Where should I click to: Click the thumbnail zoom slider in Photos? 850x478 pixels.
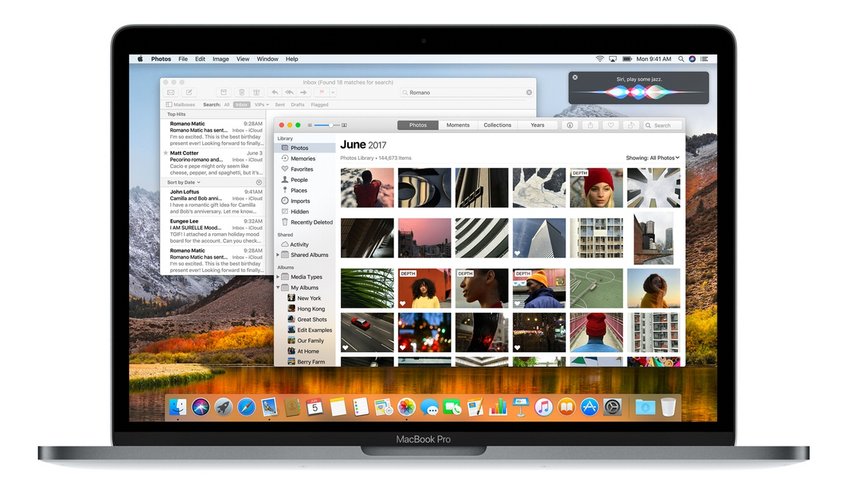pyautogui.click(x=327, y=125)
